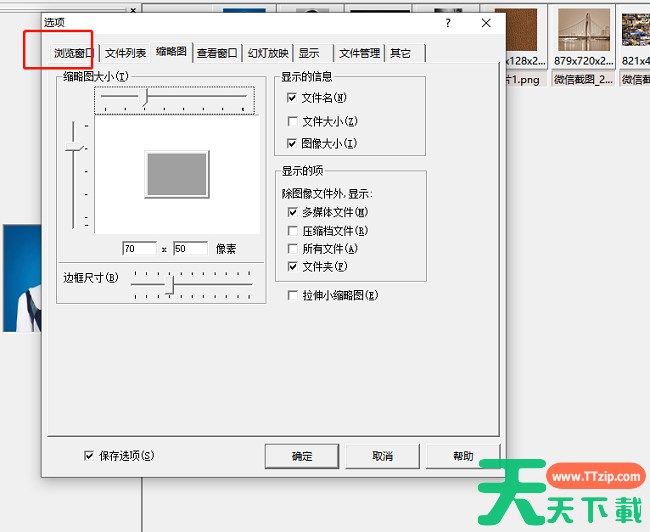
Task: Uncheck 多媒体文件(M) option
Action: coord(292,212)
